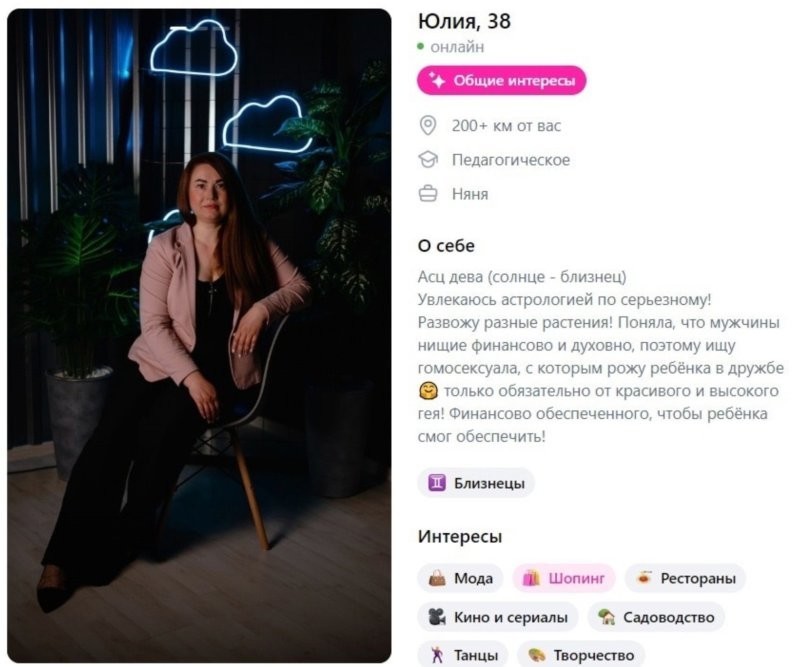Screen dimensions: 800x667
Task: Select the Близнецы zodiac tag
Action: 476,483
